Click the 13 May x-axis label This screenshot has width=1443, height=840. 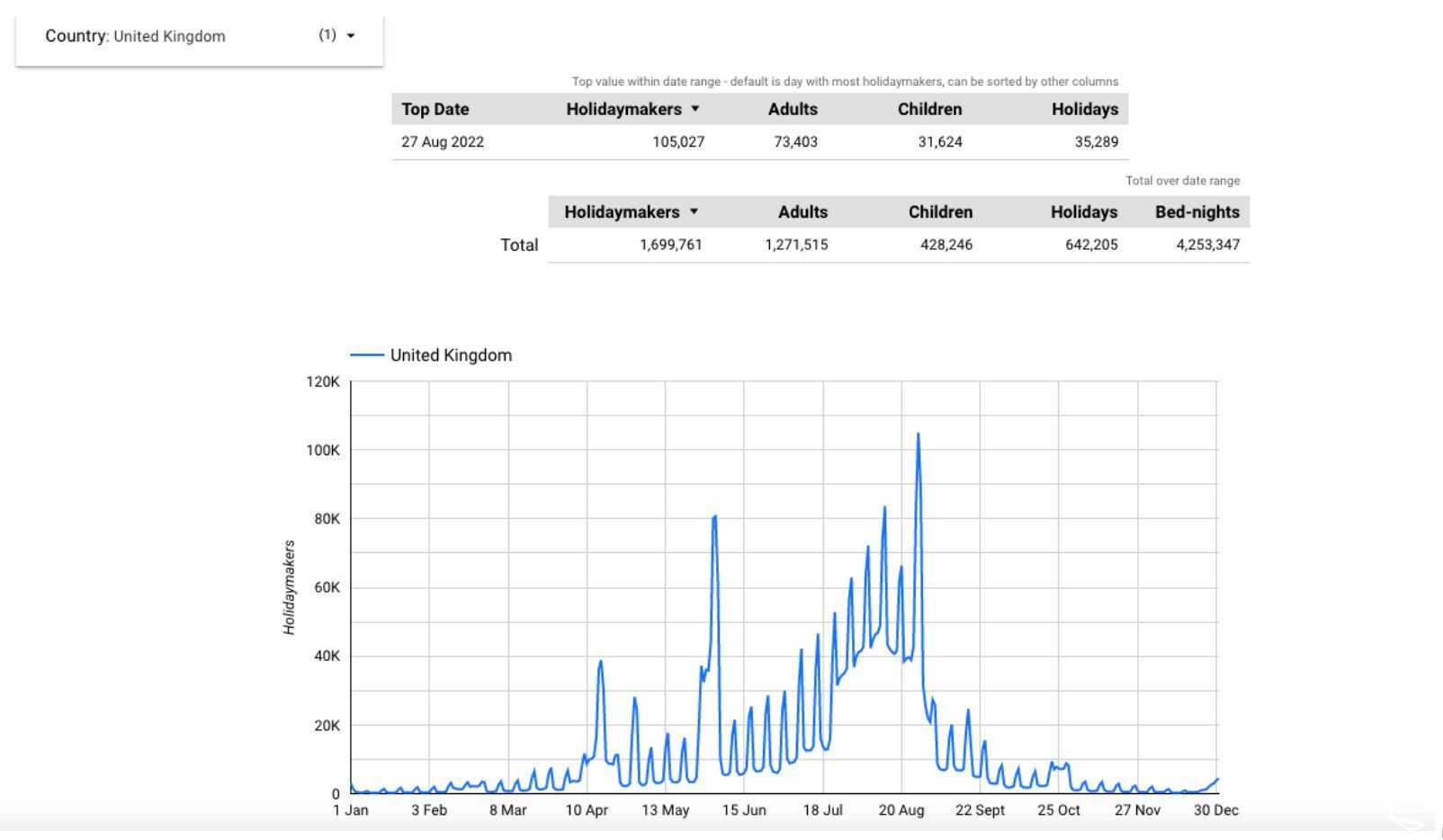[x=666, y=810]
